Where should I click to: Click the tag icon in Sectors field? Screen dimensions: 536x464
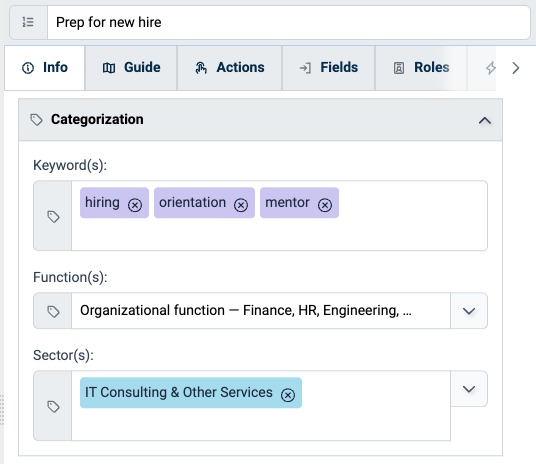point(53,406)
